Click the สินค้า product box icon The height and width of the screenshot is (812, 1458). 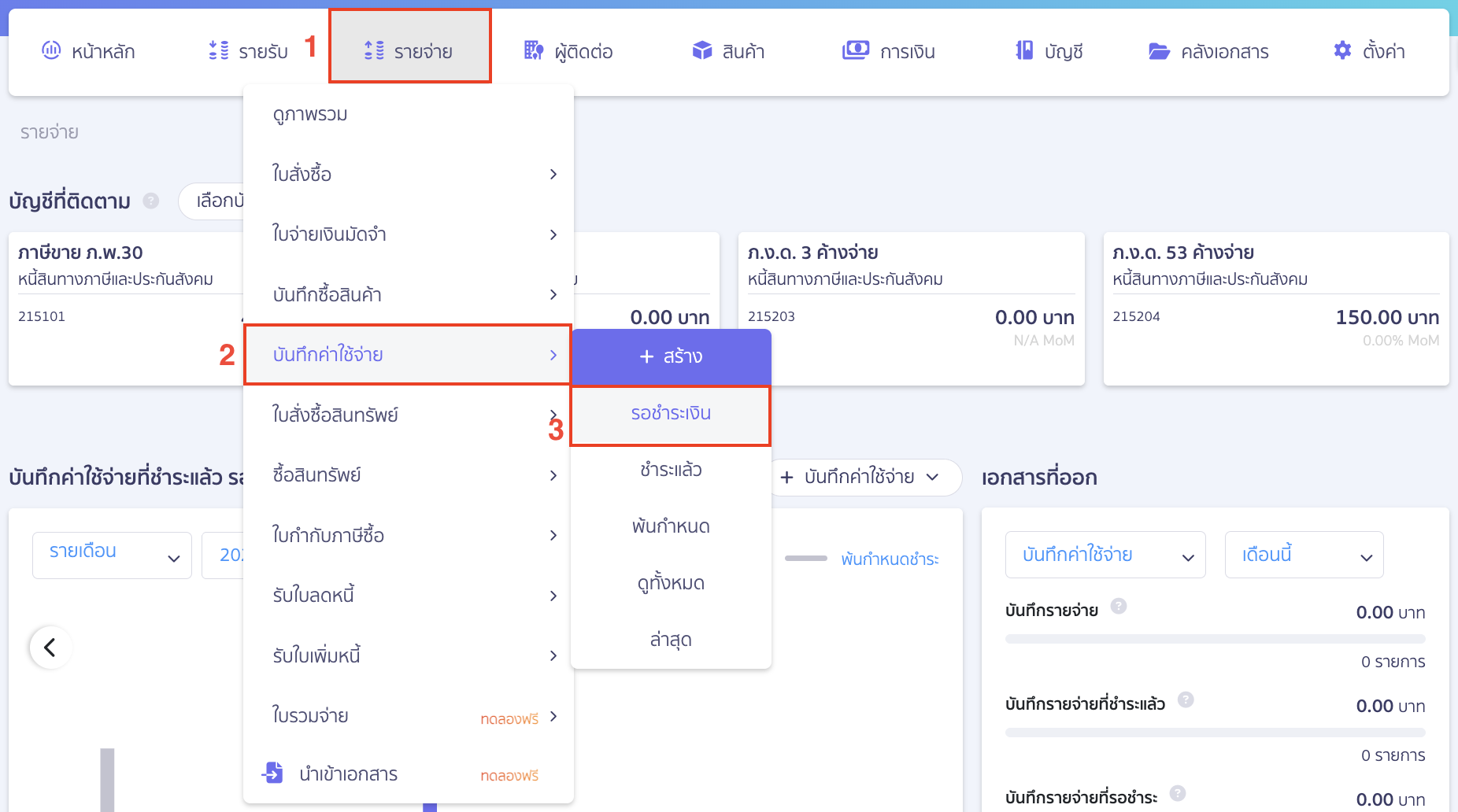702,50
